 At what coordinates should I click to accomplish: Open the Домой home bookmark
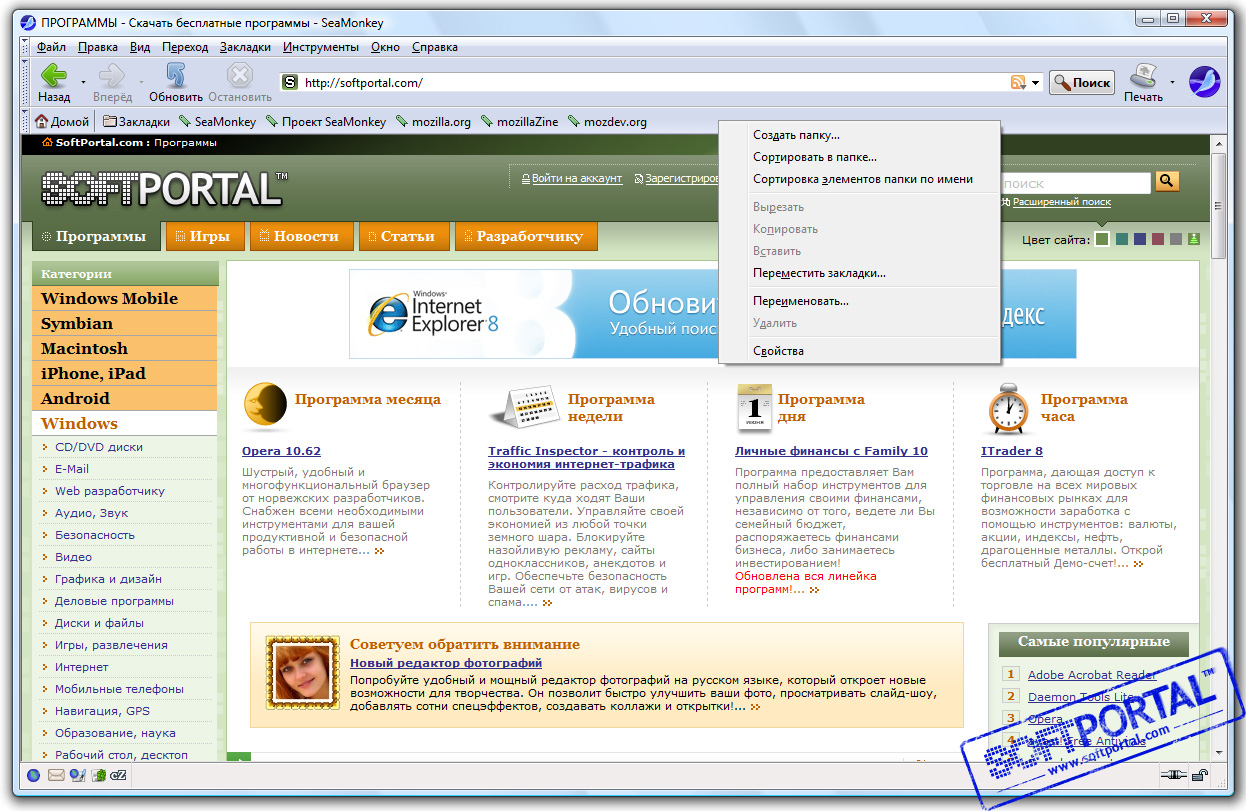pos(62,122)
